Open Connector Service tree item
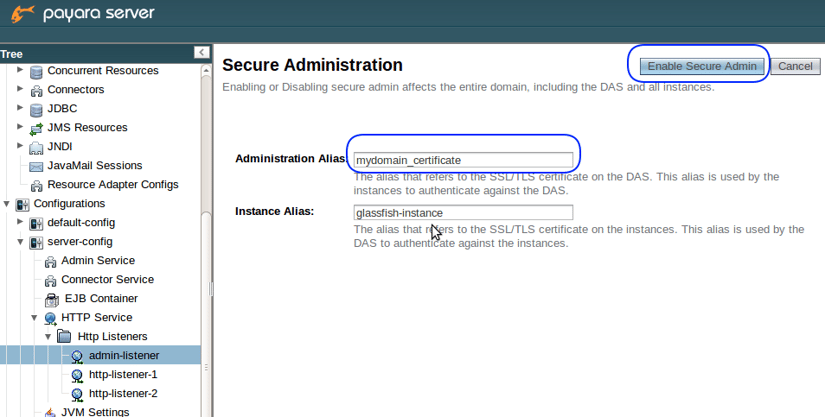Viewport: 825px width, 417px height. point(107,279)
